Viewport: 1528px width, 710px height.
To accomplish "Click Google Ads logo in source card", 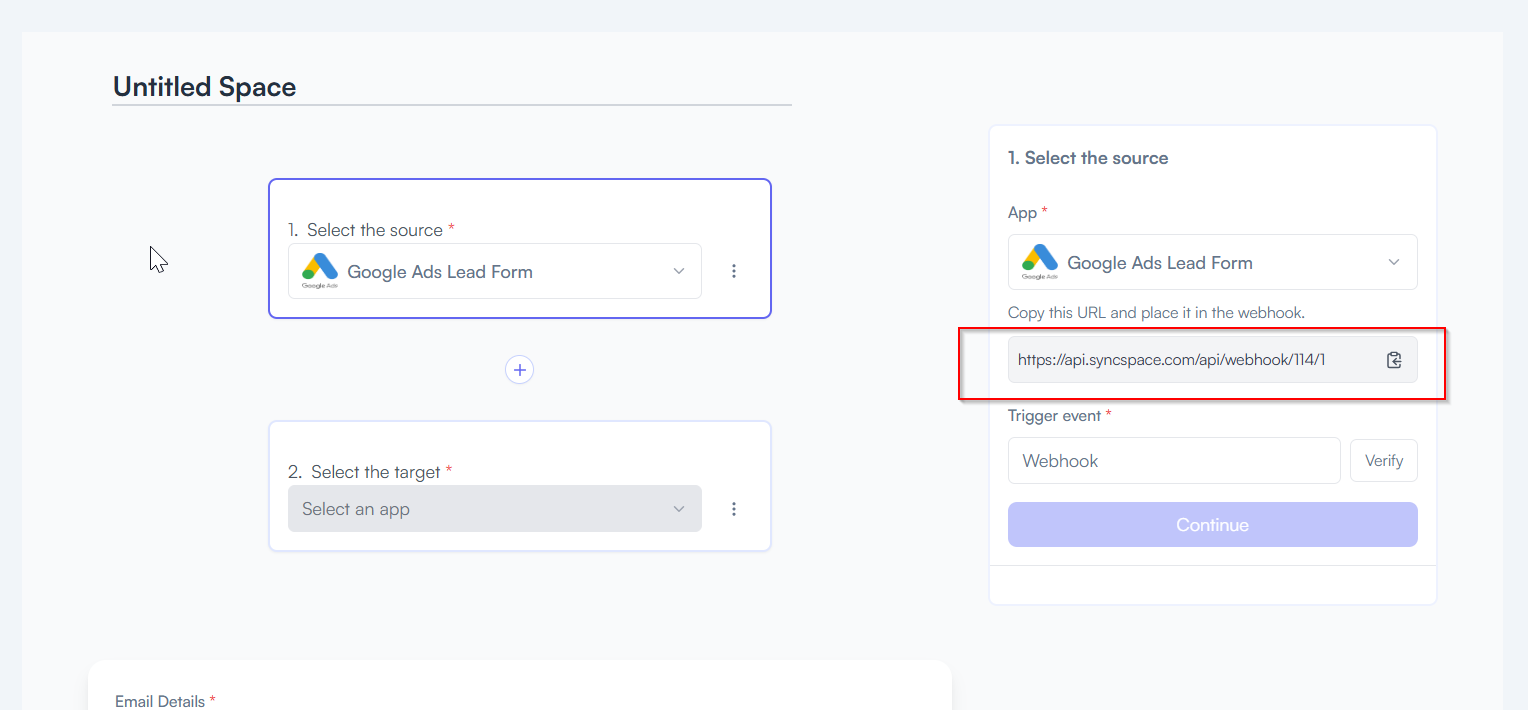I will pos(320,270).
